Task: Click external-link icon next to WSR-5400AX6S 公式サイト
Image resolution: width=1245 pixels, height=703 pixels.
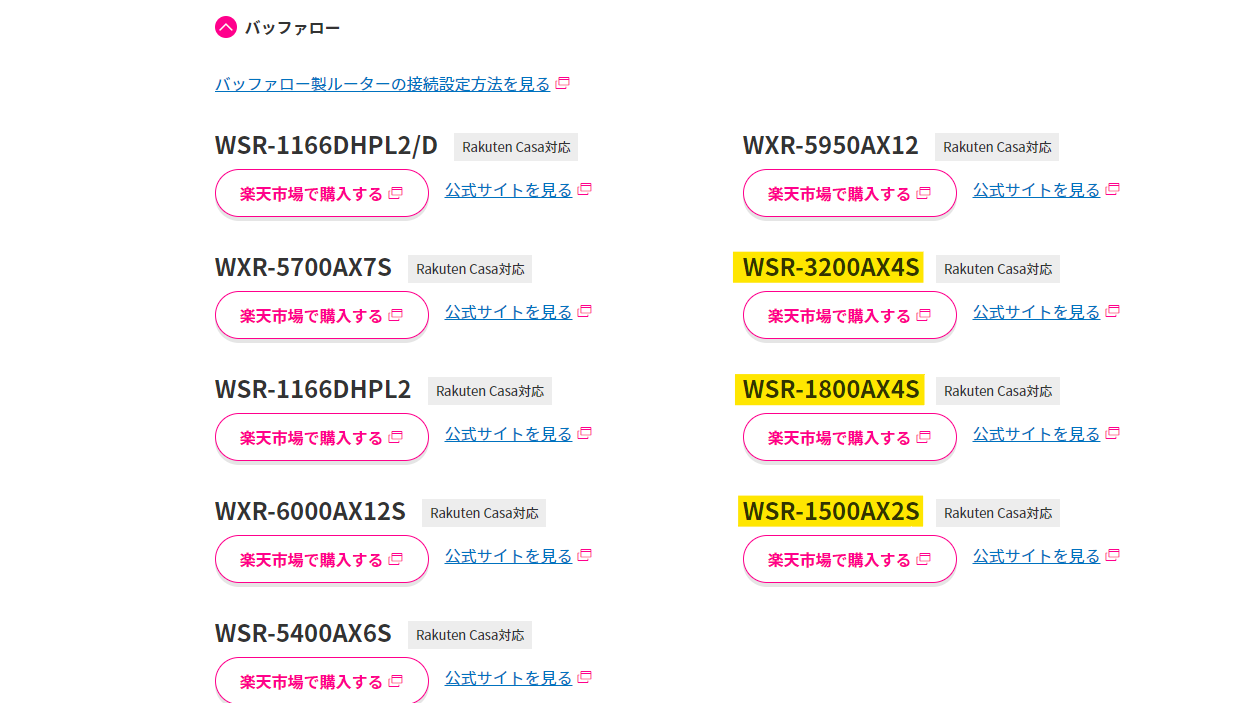Action: (584, 677)
